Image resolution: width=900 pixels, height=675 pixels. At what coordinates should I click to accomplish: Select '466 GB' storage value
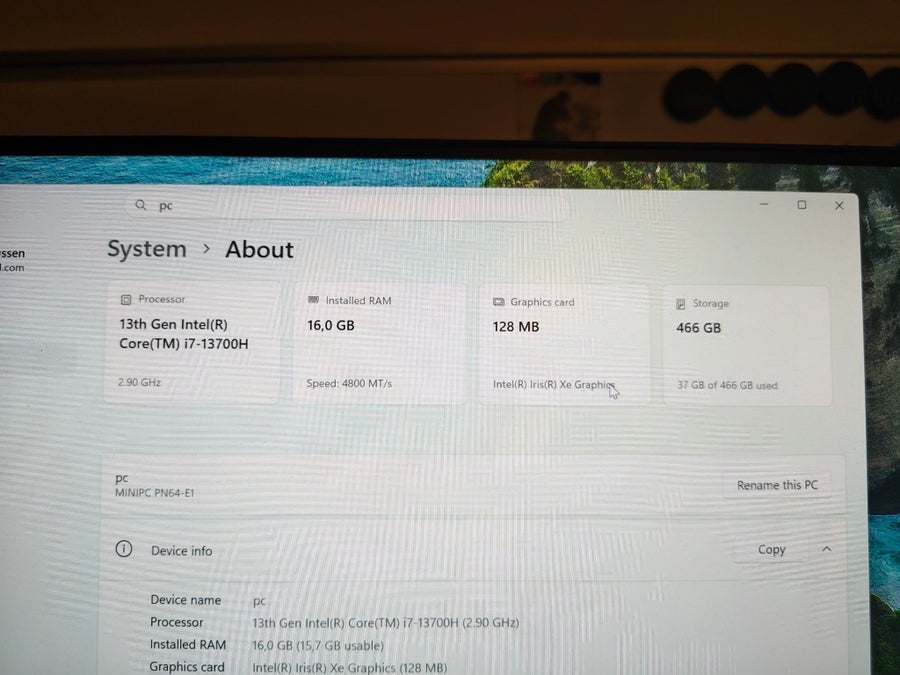699,328
